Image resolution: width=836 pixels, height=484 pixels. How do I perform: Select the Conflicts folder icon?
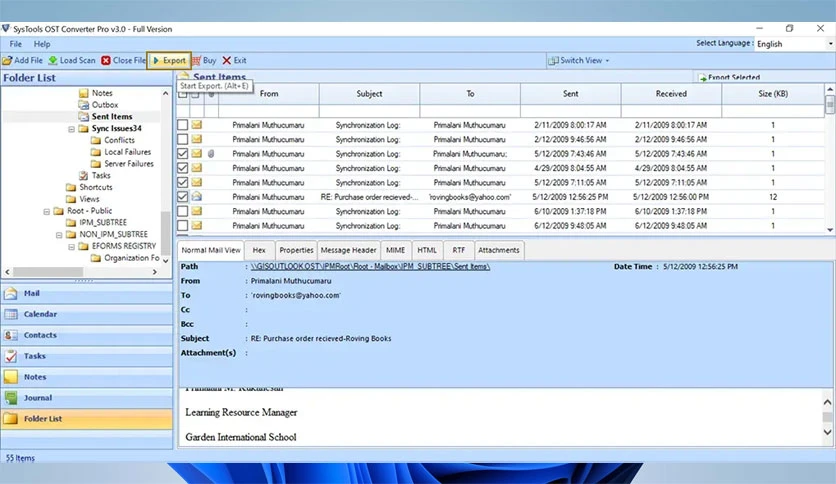[96, 140]
